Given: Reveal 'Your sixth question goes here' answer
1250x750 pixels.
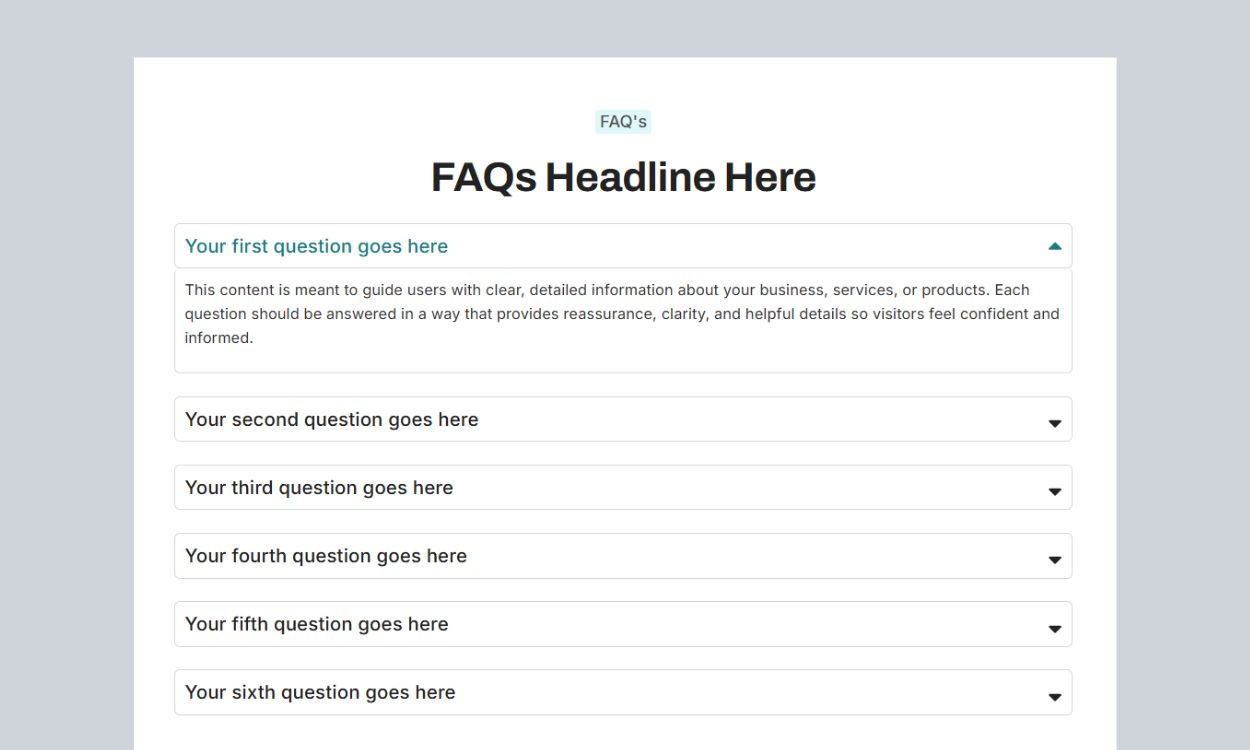Looking at the screenshot, I should [x=320, y=692].
